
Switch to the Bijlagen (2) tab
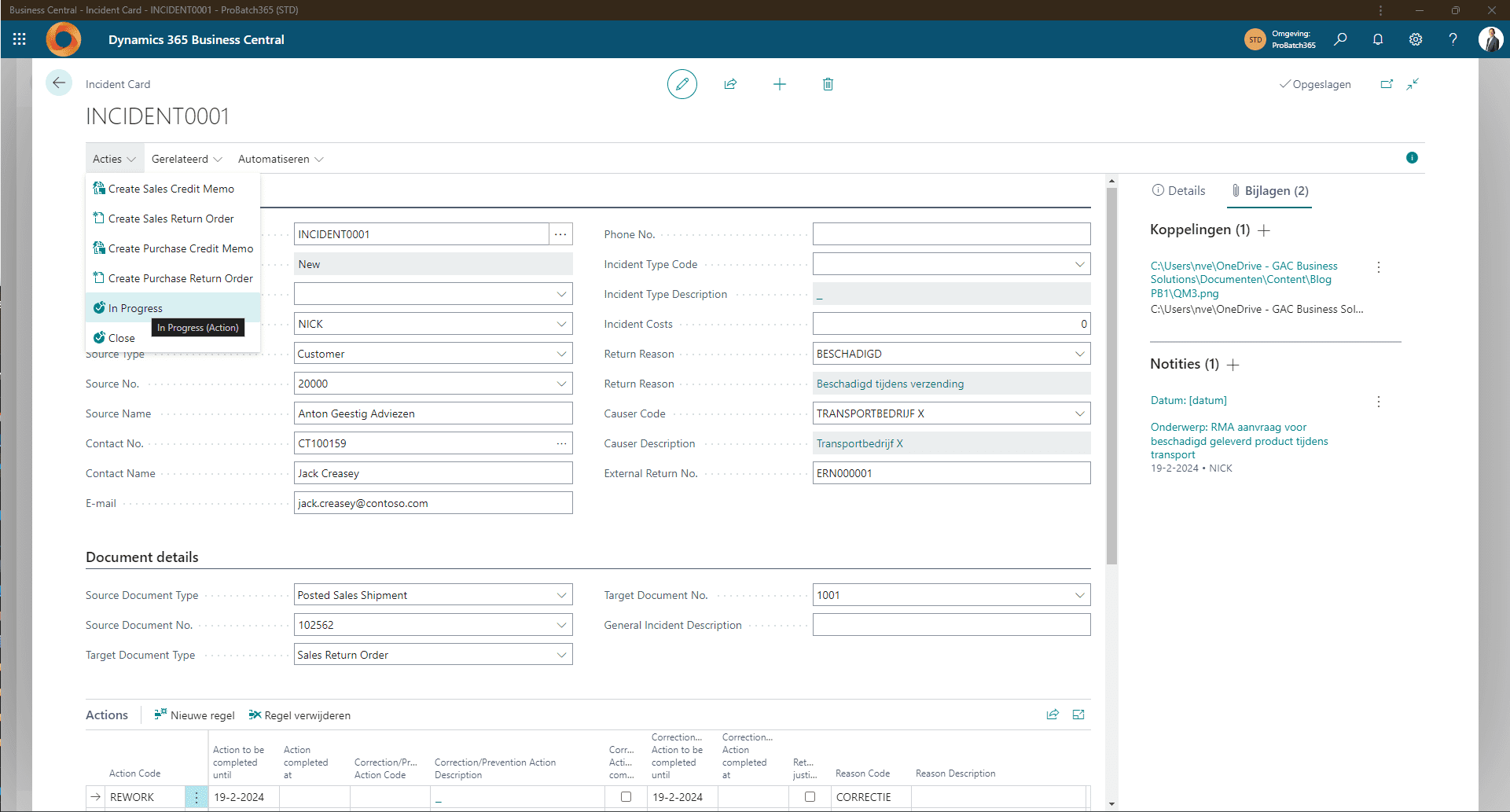pyautogui.click(x=1269, y=190)
